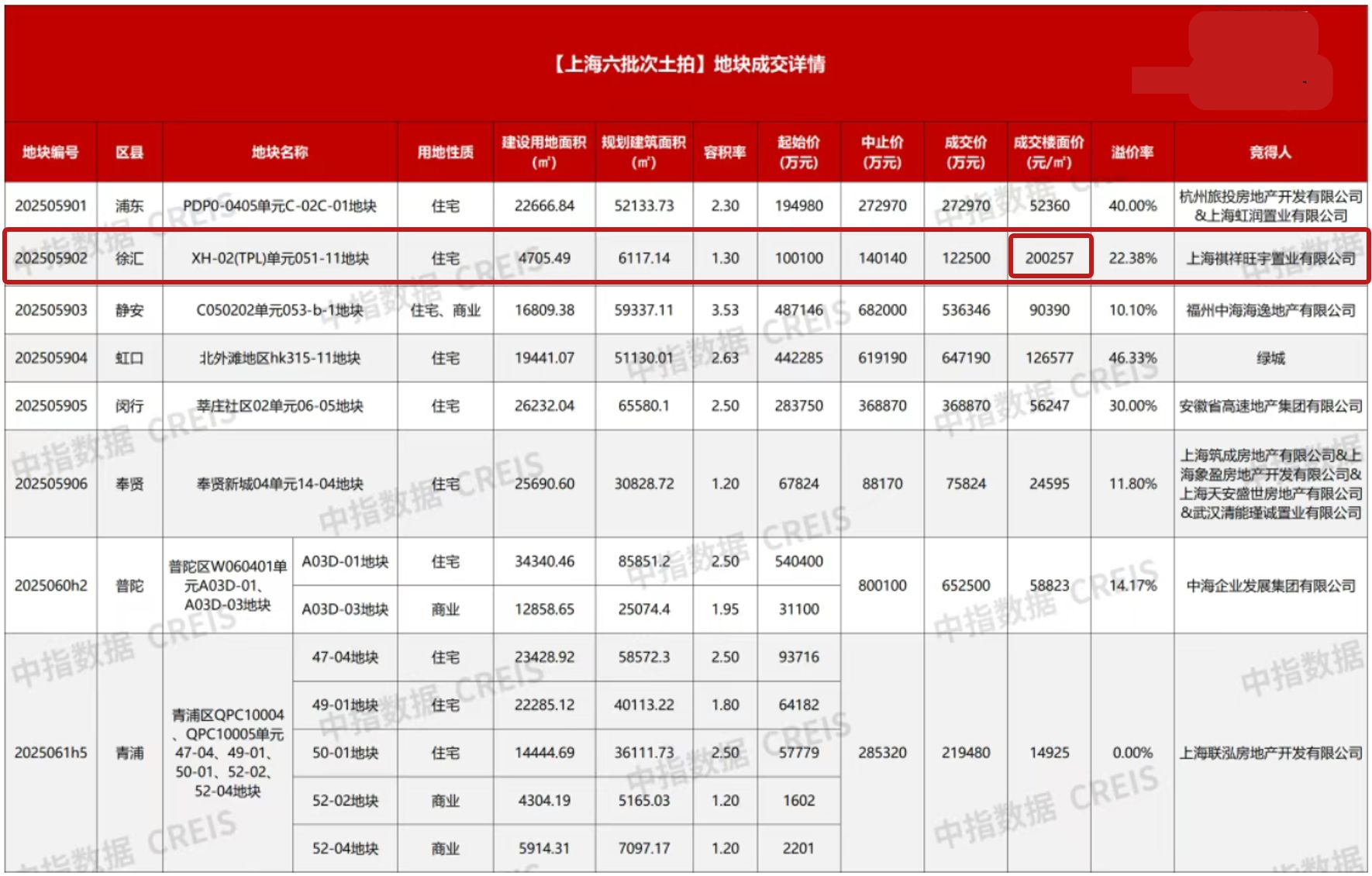
Task: Click the table title 地块成交详情
Action: (688, 64)
